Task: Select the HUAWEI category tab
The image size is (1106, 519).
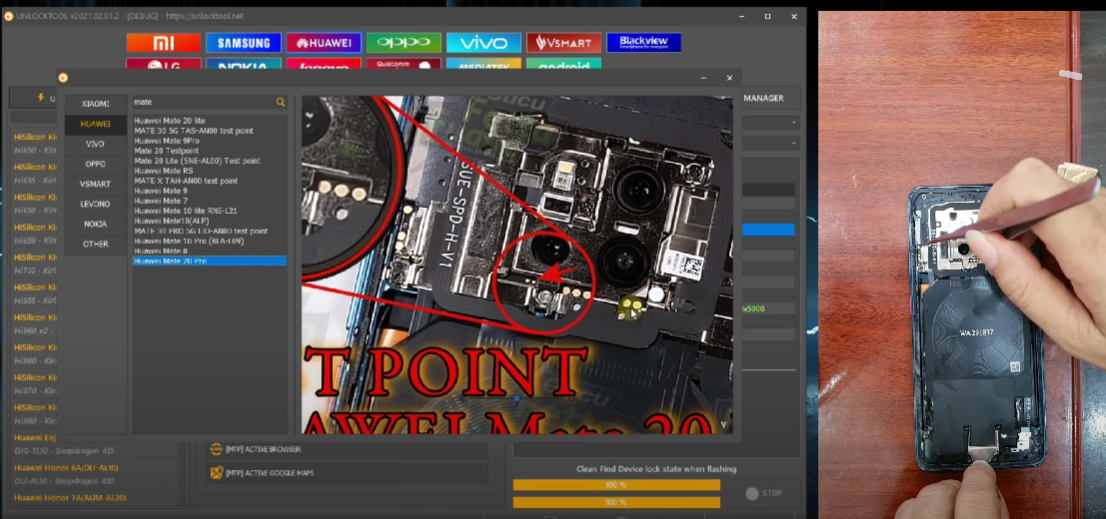Action: (x=96, y=124)
